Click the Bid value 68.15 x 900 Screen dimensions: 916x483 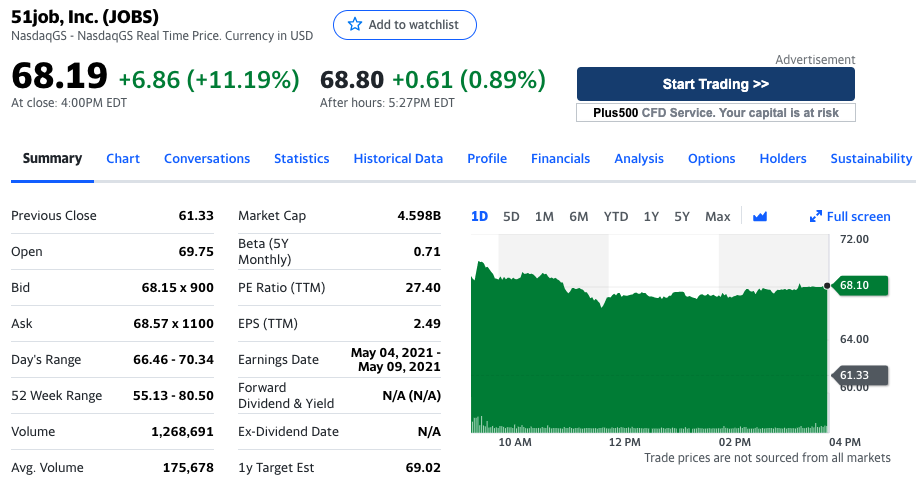tap(178, 288)
